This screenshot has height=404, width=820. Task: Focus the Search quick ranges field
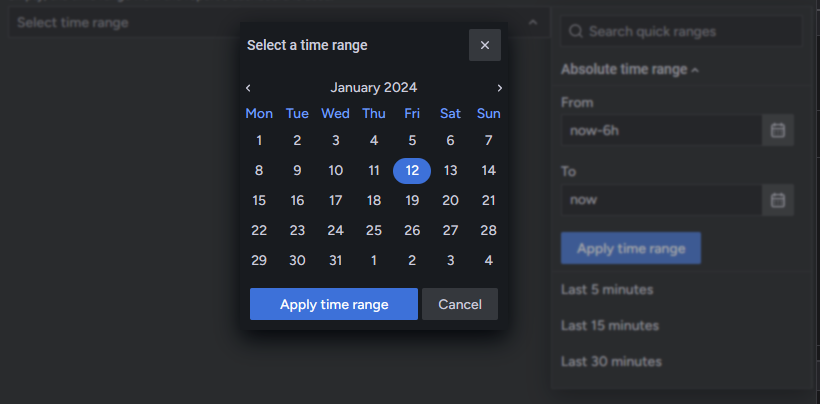pyautogui.click(x=690, y=31)
